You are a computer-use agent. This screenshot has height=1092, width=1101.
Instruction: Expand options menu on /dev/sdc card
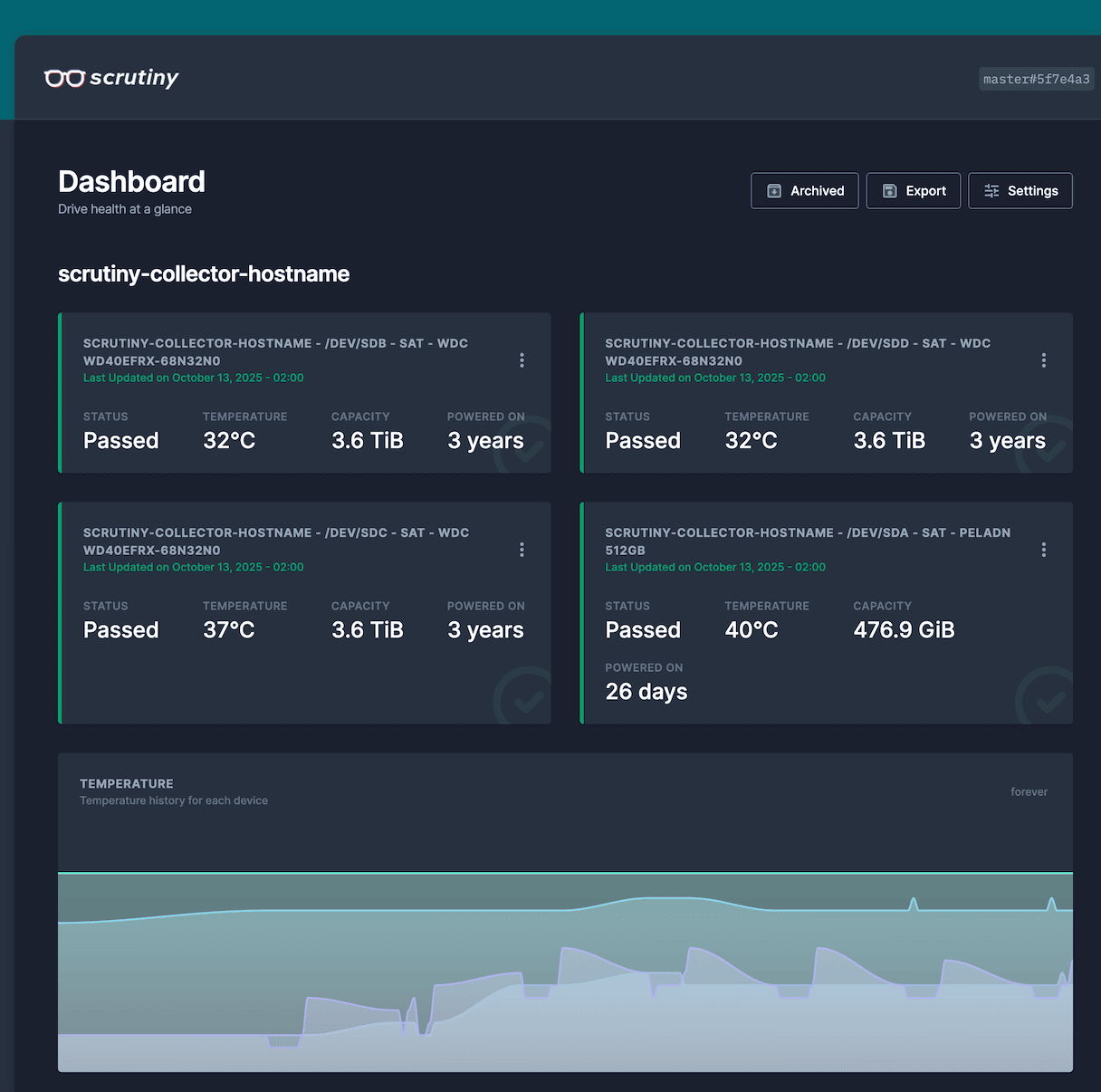(522, 550)
